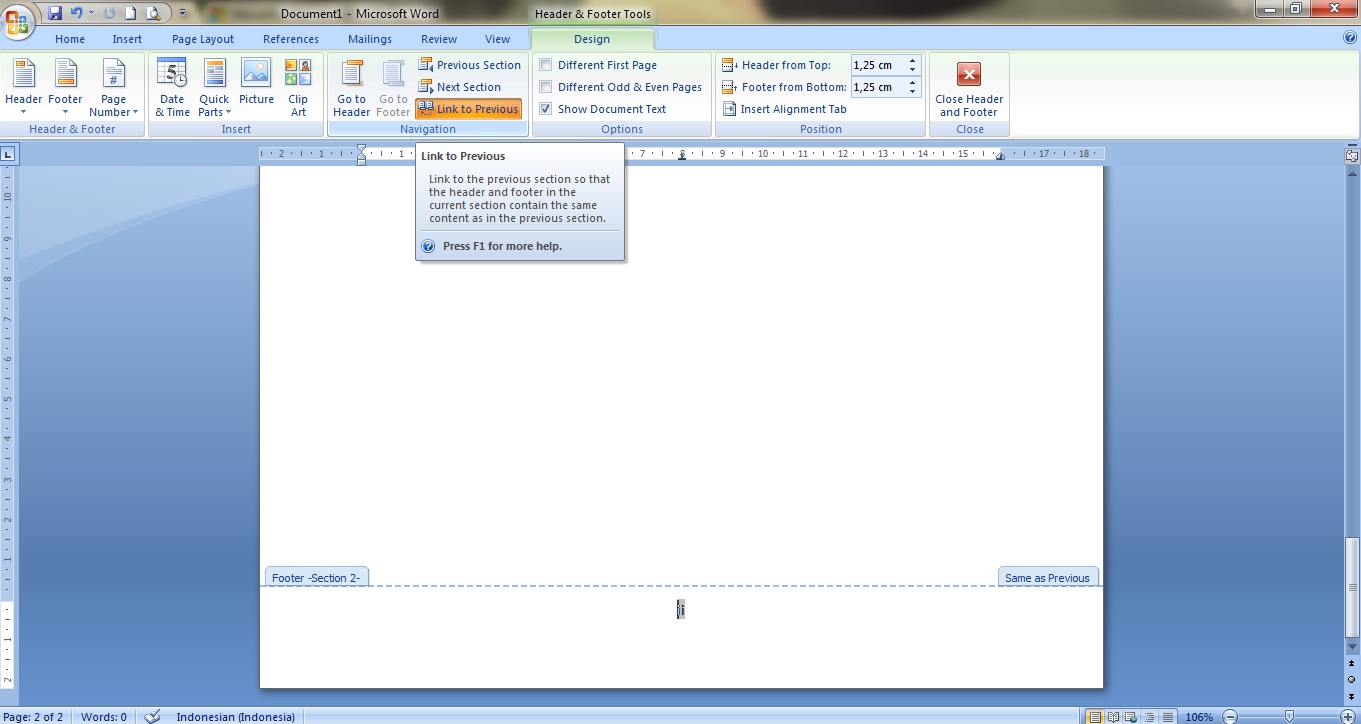
Task: Go to previous page browse arrow
Action: pos(1352,665)
